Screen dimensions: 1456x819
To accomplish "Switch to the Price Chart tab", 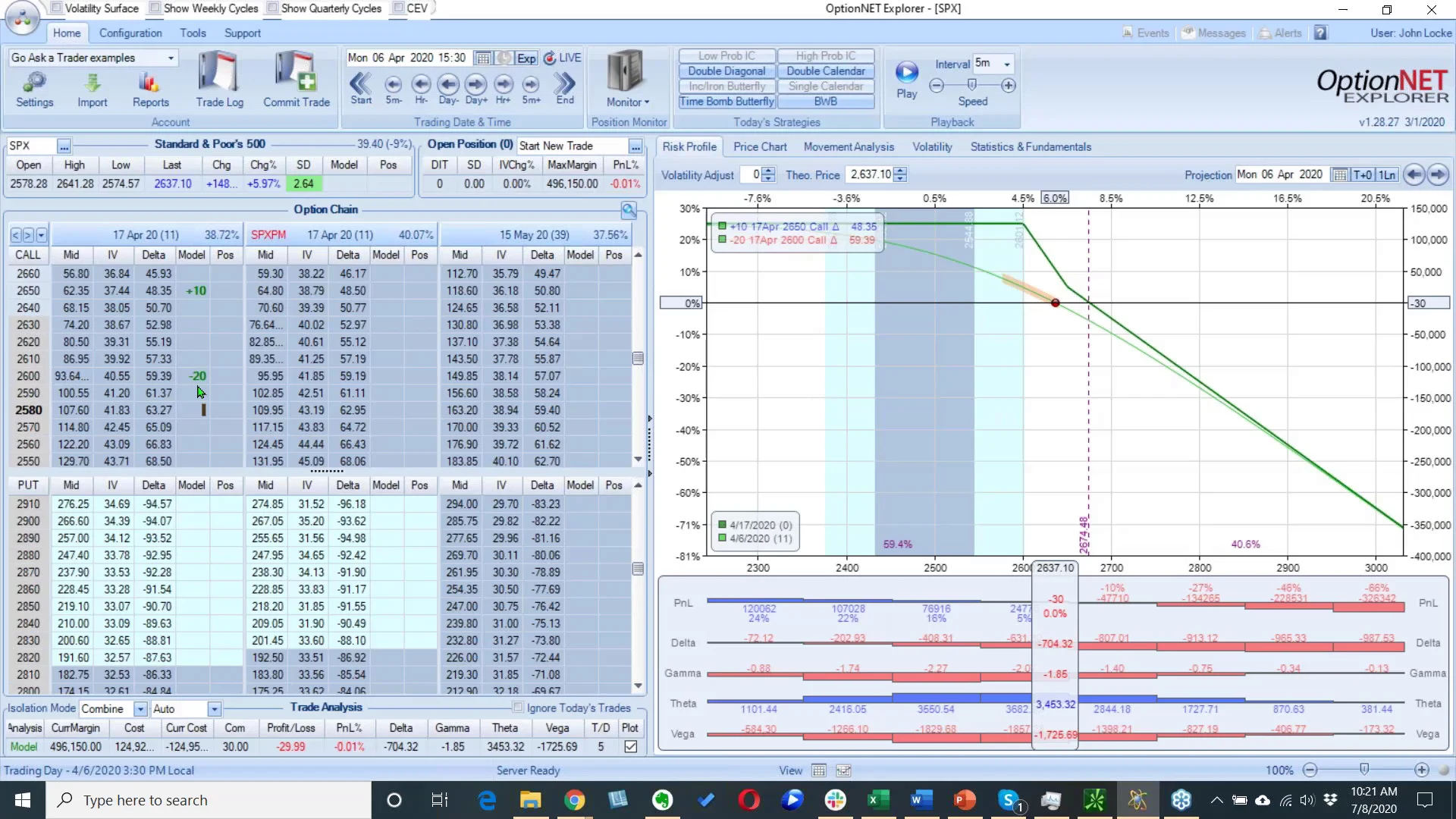I will pyautogui.click(x=760, y=146).
